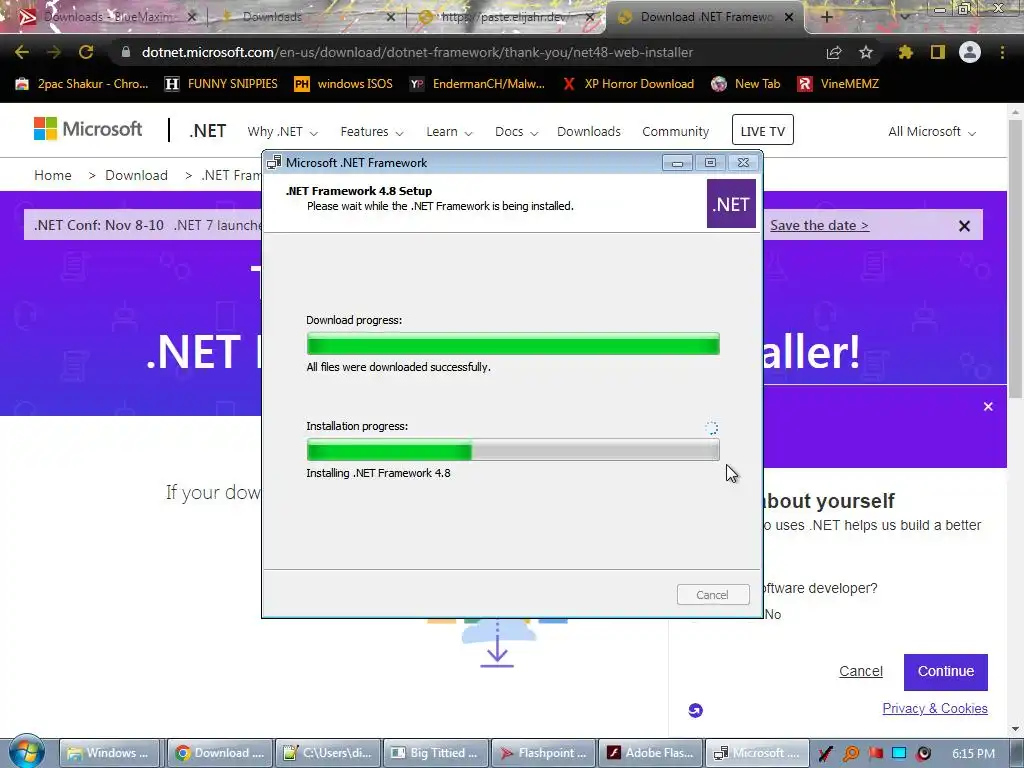Switch to paste.elijahr.dev tab
The height and width of the screenshot is (768, 1024).
point(506,17)
